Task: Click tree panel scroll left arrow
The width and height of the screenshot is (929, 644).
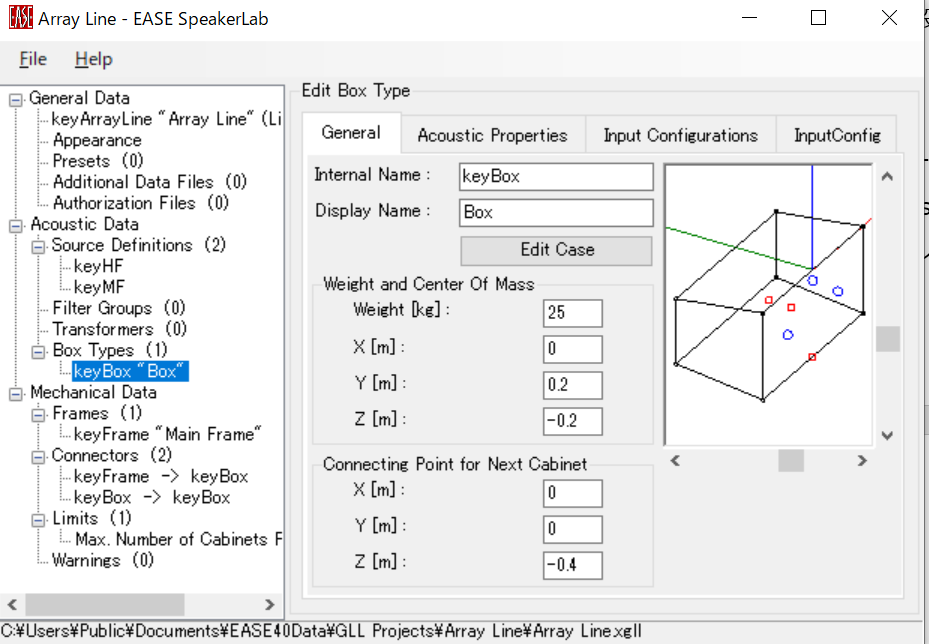Action: 12,605
